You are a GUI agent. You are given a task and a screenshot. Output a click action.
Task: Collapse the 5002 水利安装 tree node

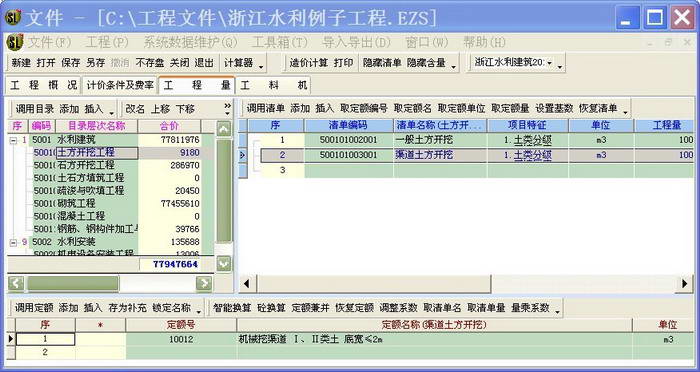pos(13,242)
